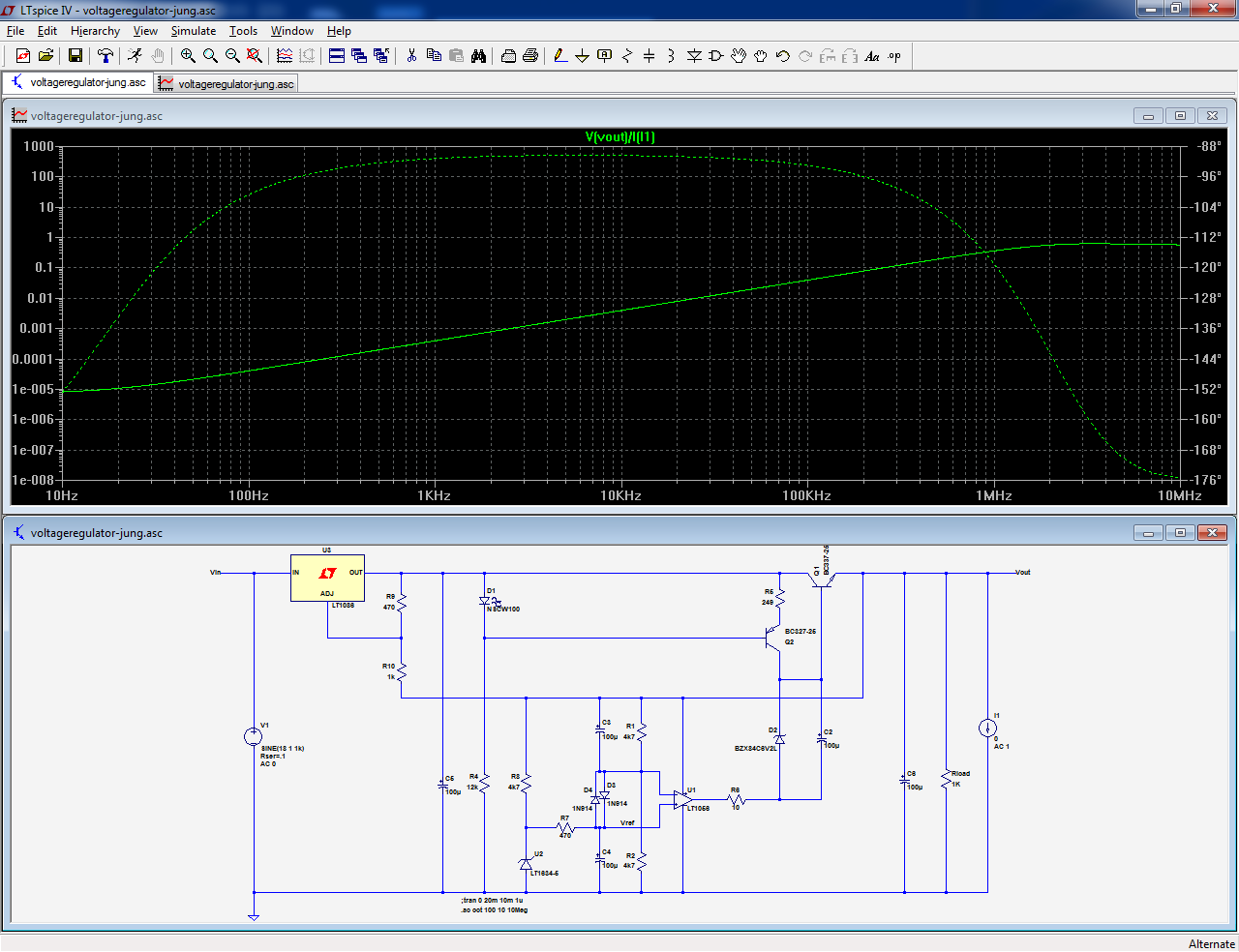
Task: Click the Rload resistor in the schematic
Action: coord(946,779)
